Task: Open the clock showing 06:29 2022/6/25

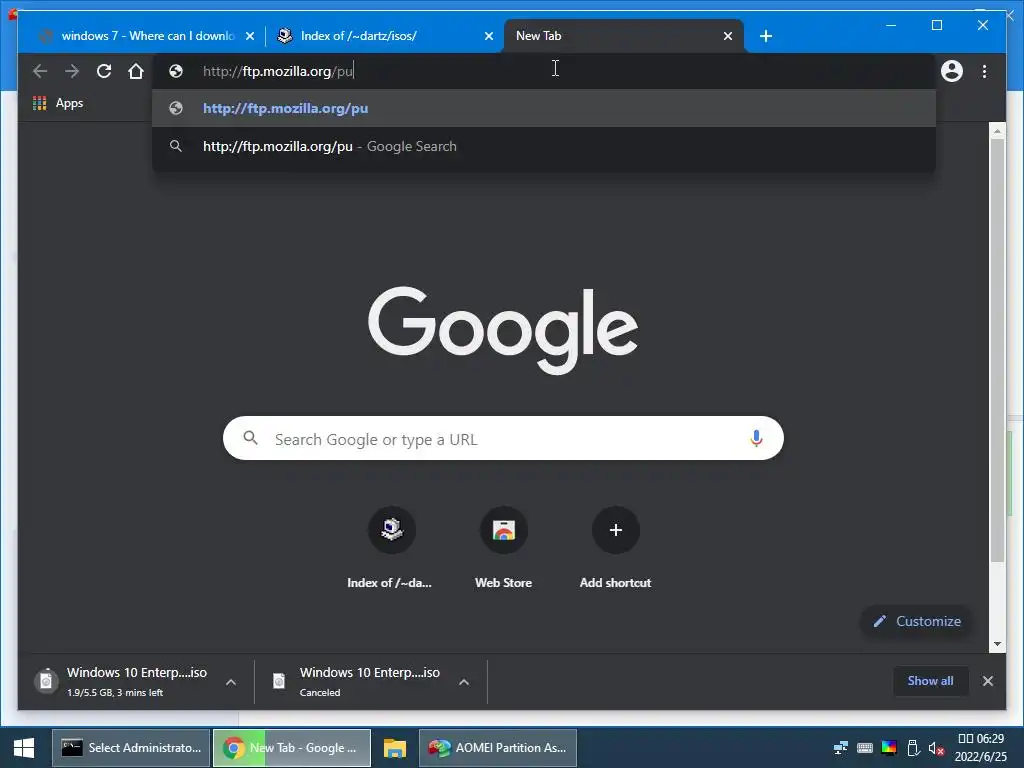Action: (x=981, y=748)
